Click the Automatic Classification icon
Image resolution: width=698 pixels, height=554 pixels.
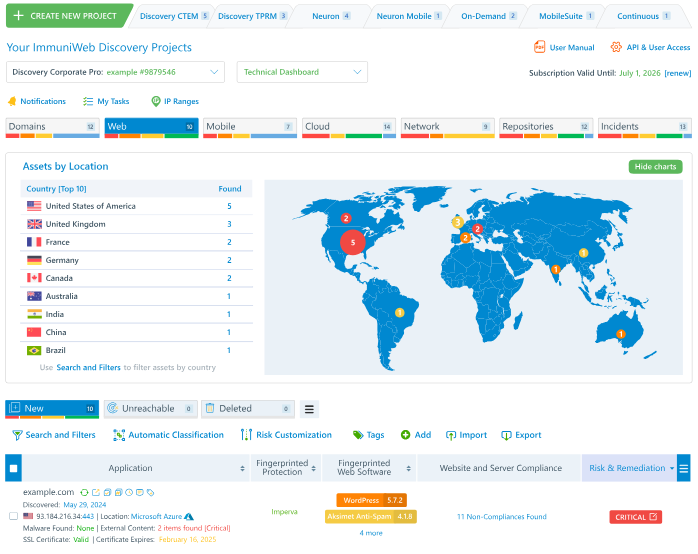click(119, 435)
